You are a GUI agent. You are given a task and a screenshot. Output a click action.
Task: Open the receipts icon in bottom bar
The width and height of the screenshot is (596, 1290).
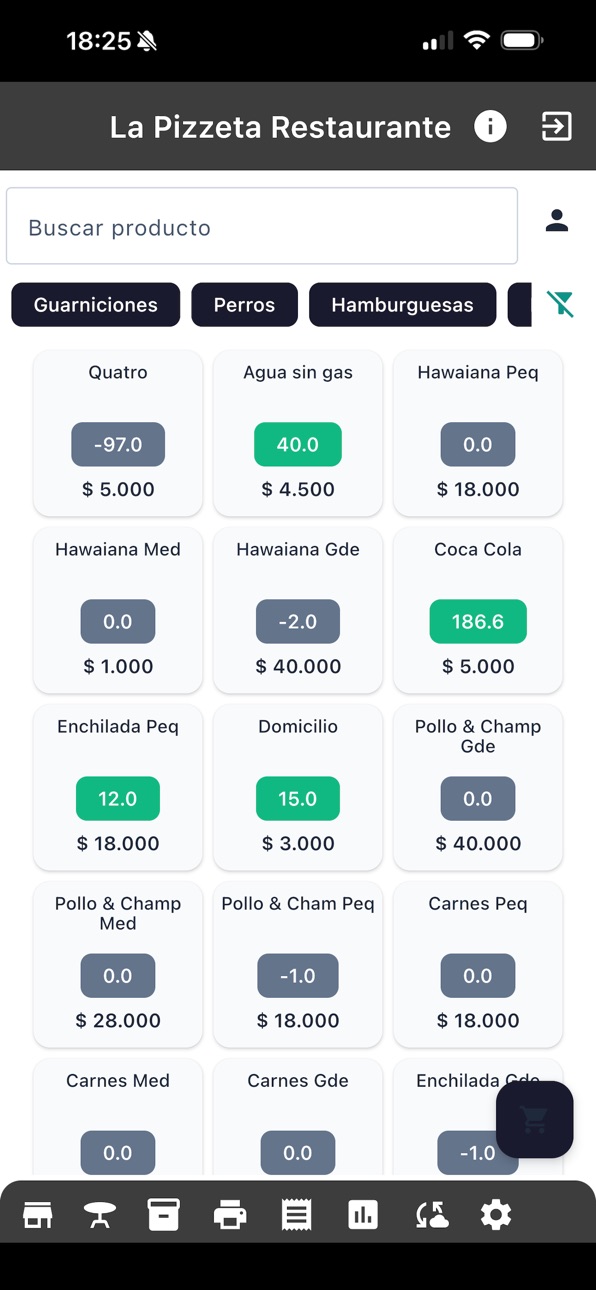coord(296,1215)
